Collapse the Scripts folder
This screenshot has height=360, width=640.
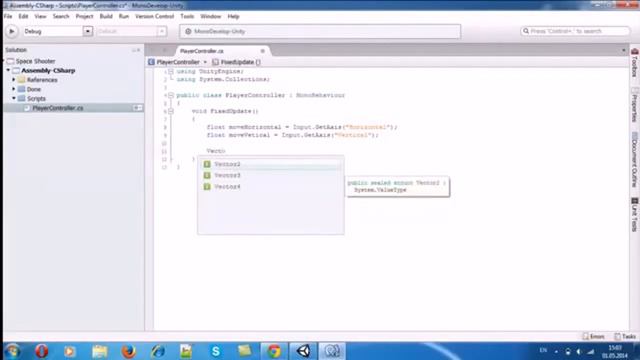(x=14, y=98)
